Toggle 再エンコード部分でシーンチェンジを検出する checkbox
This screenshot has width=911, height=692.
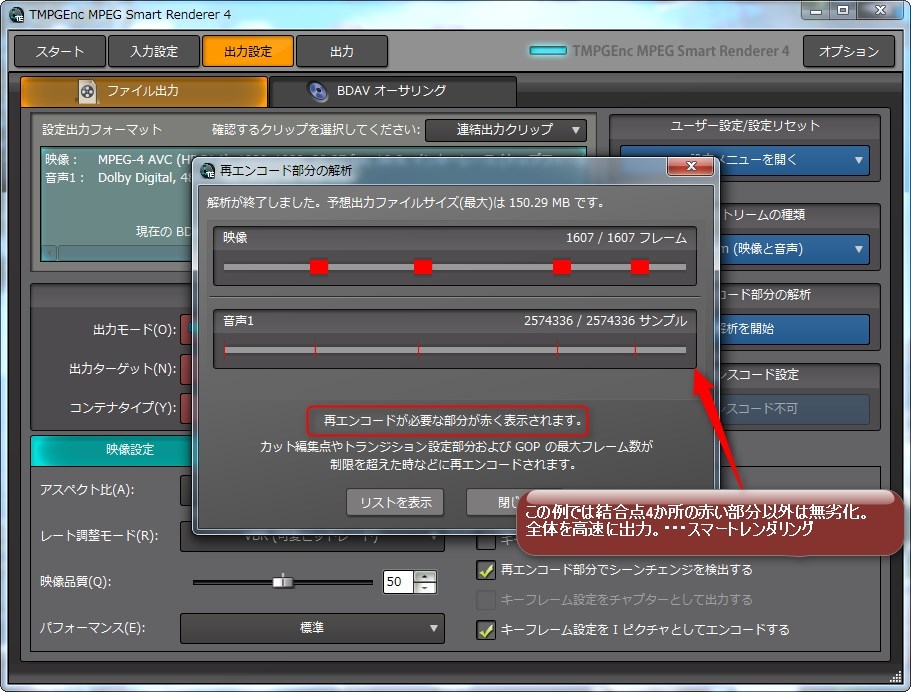coord(486,571)
